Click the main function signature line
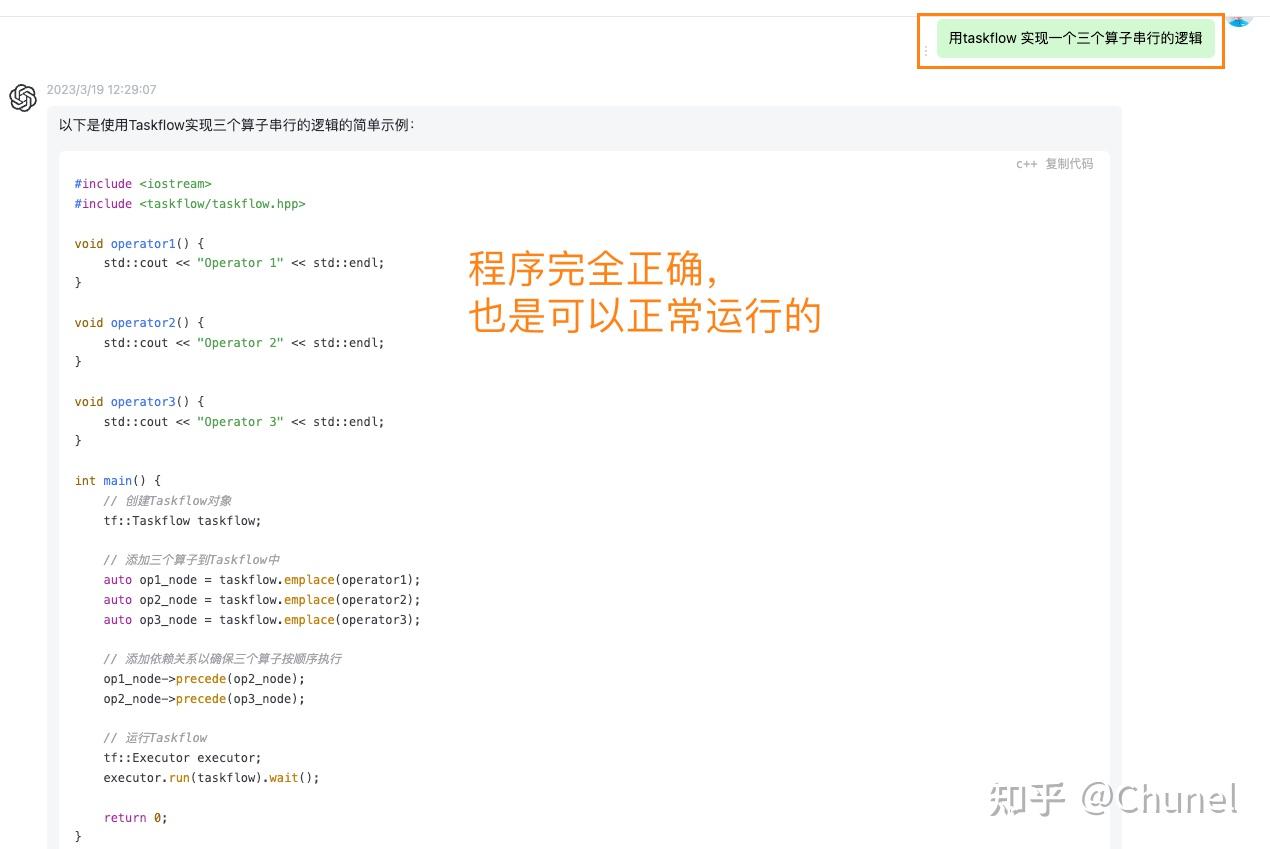 (117, 480)
